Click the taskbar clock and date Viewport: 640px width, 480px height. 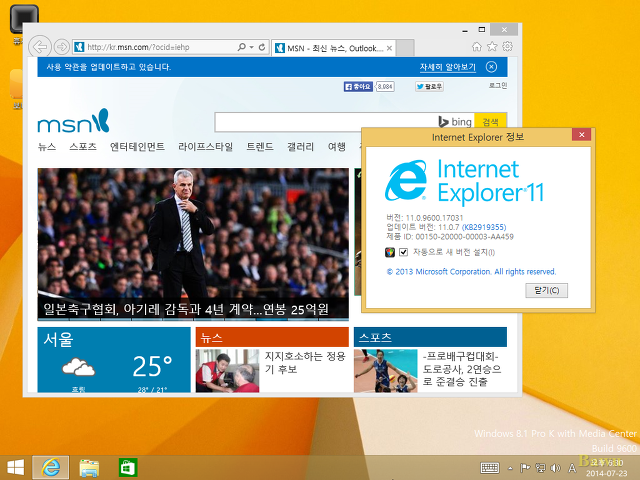607,468
